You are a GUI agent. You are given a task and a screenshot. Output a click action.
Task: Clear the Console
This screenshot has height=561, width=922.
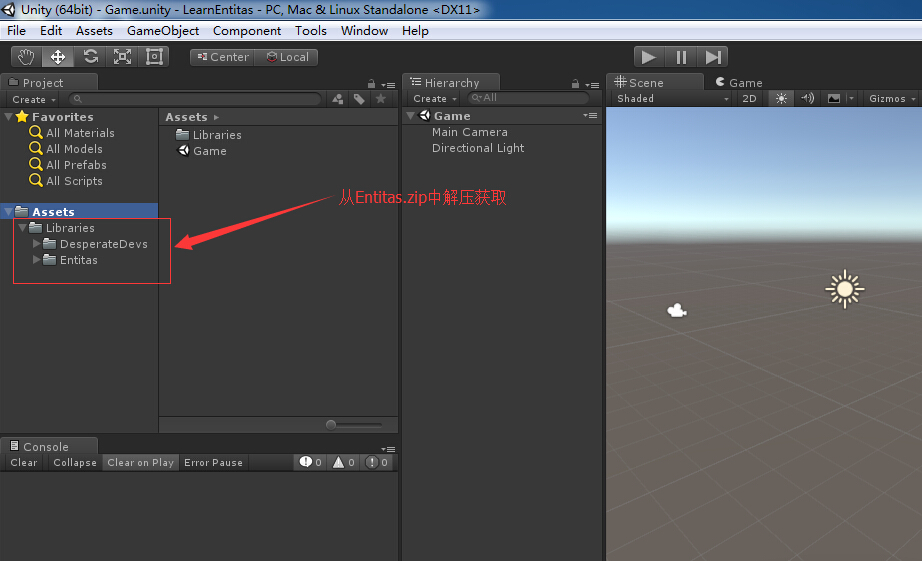point(24,463)
